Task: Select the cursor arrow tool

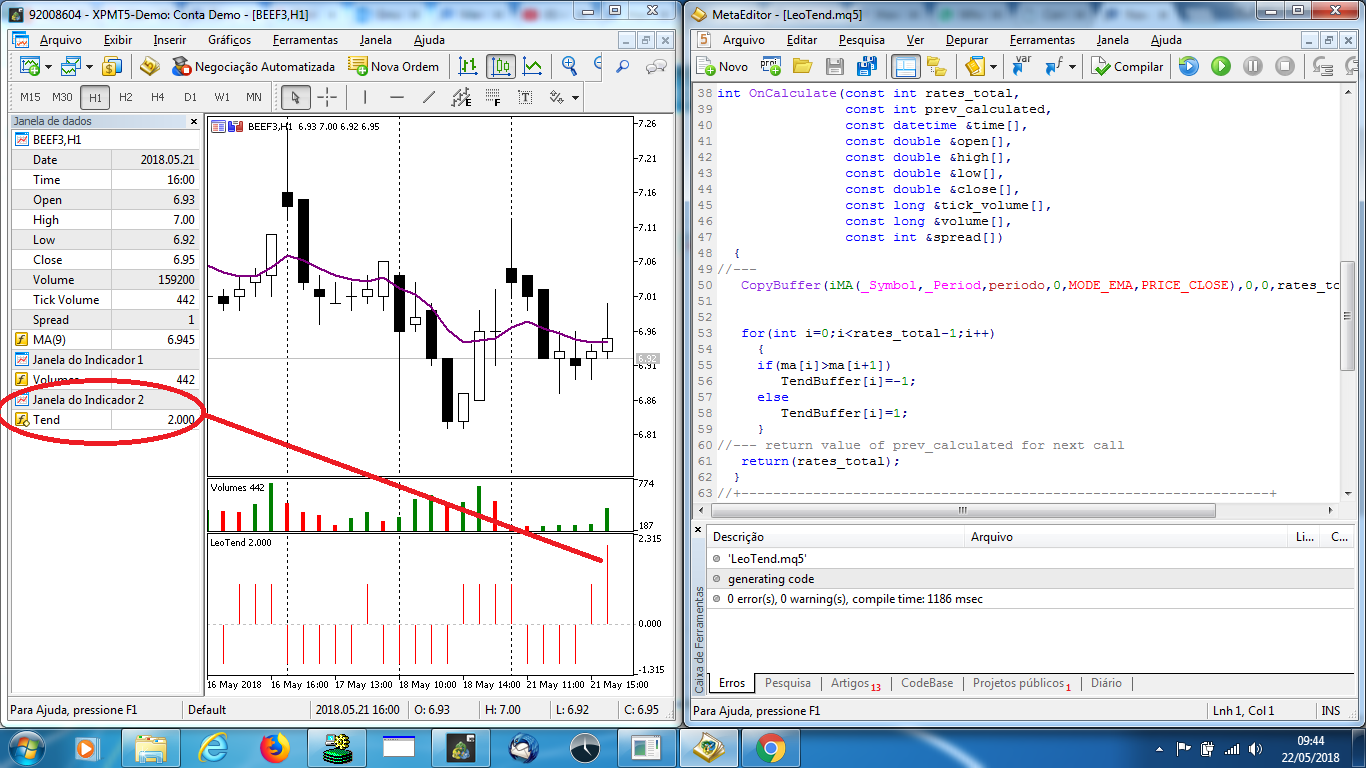Action: pos(295,97)
